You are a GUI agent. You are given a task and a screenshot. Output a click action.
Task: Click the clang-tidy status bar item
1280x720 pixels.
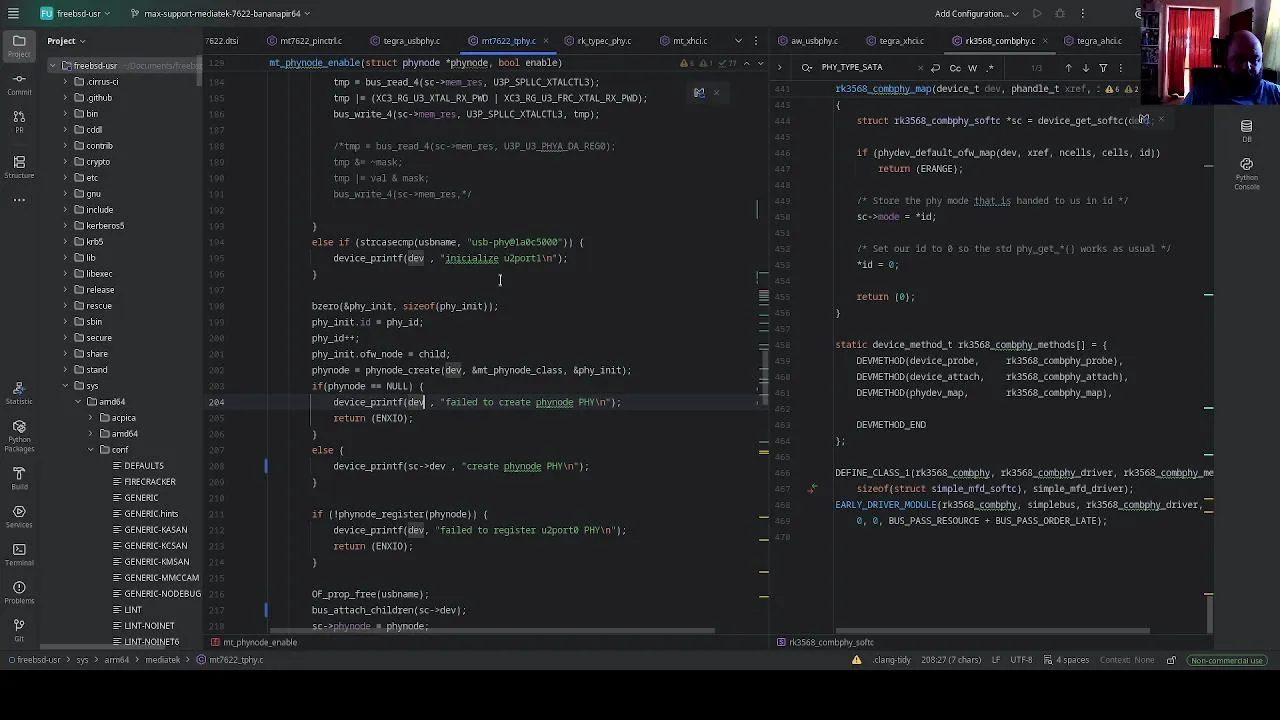click(890, 660)
